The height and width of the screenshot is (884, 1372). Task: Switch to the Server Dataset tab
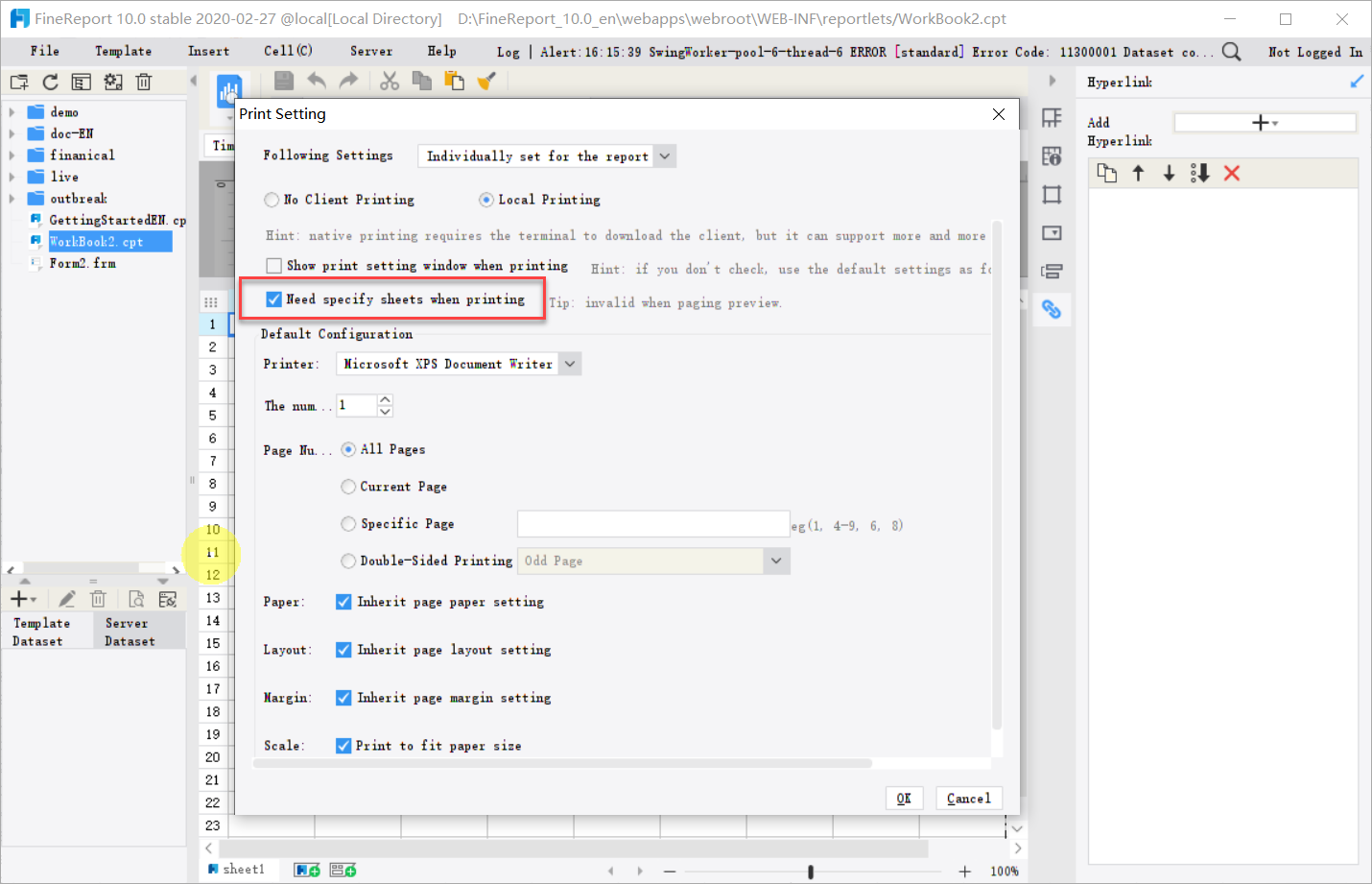(x=130, y=632)
